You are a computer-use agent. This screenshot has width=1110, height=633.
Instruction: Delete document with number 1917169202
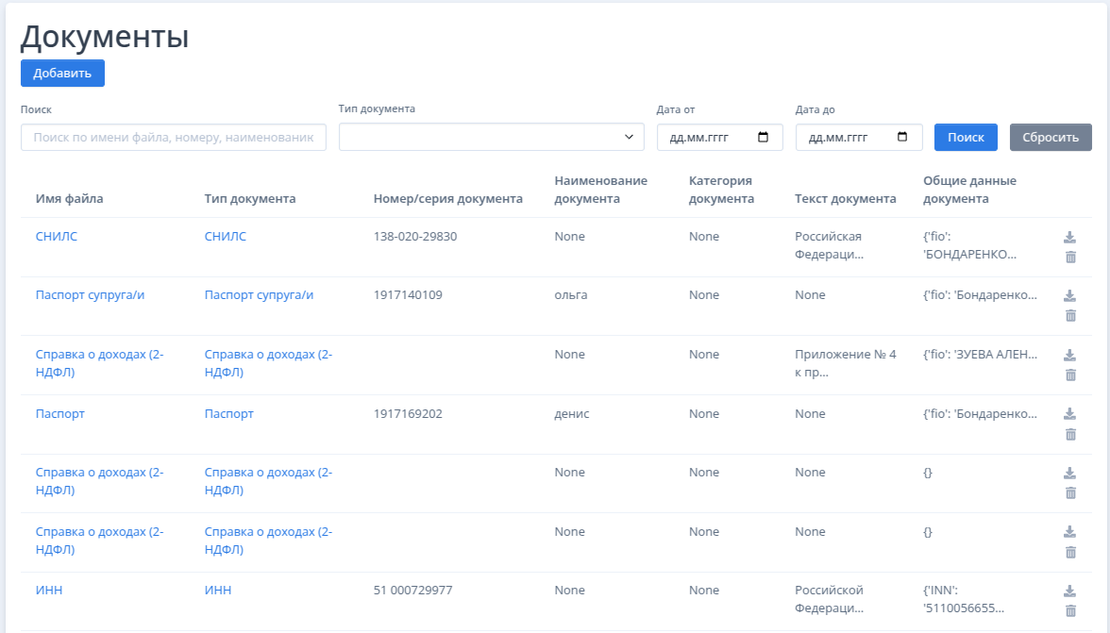(x=1070, y=434)
